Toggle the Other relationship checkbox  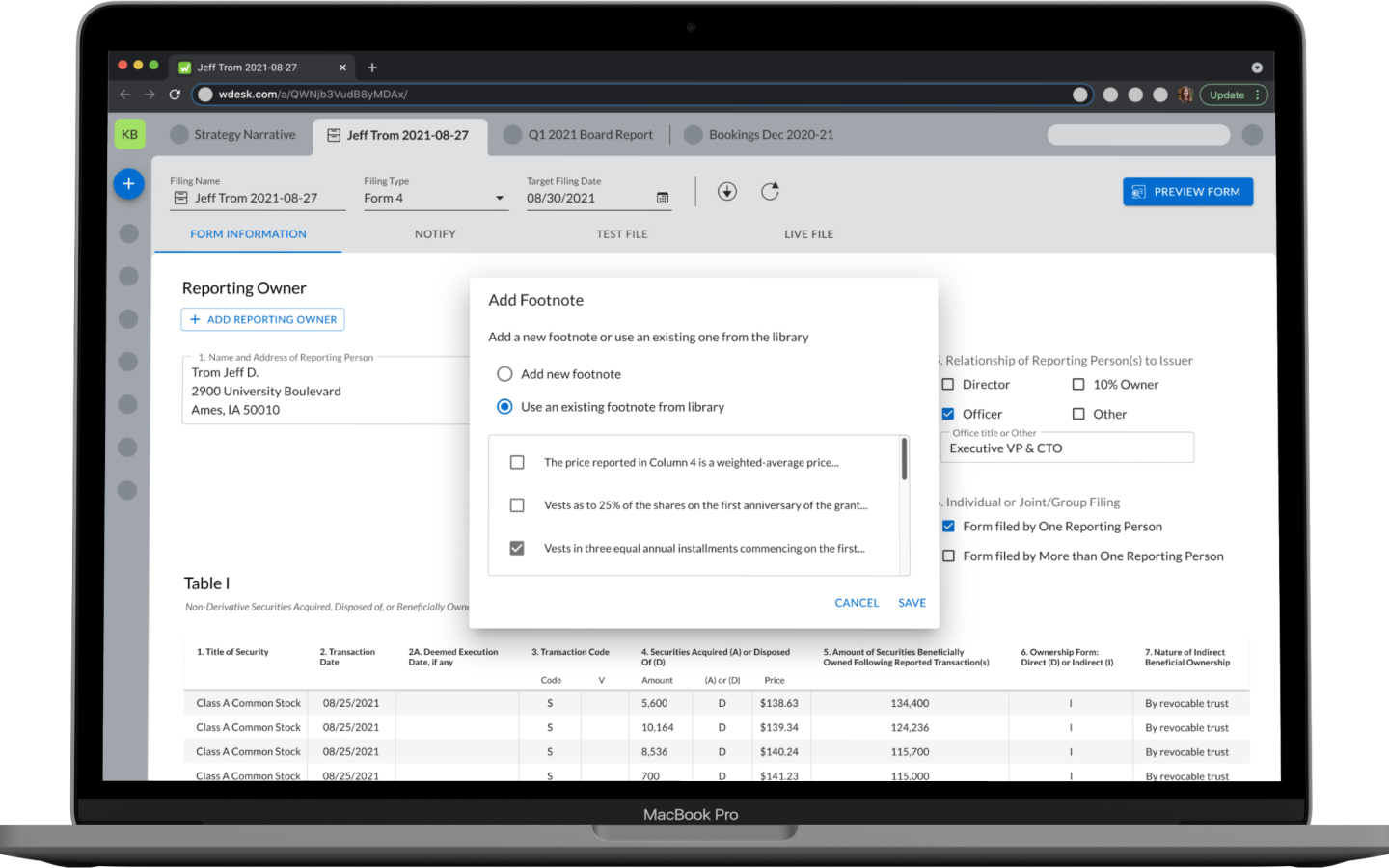click(x=1078, y=414)
